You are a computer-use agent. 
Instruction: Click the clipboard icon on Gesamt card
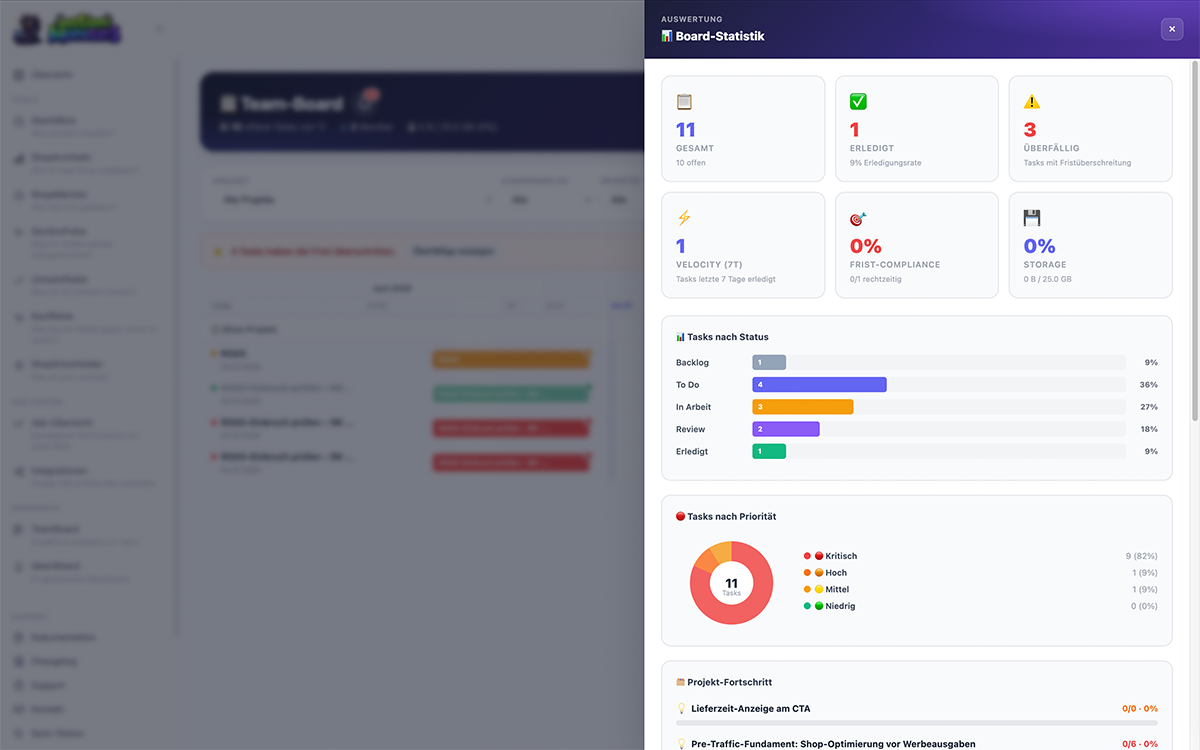tap(684, 102)
